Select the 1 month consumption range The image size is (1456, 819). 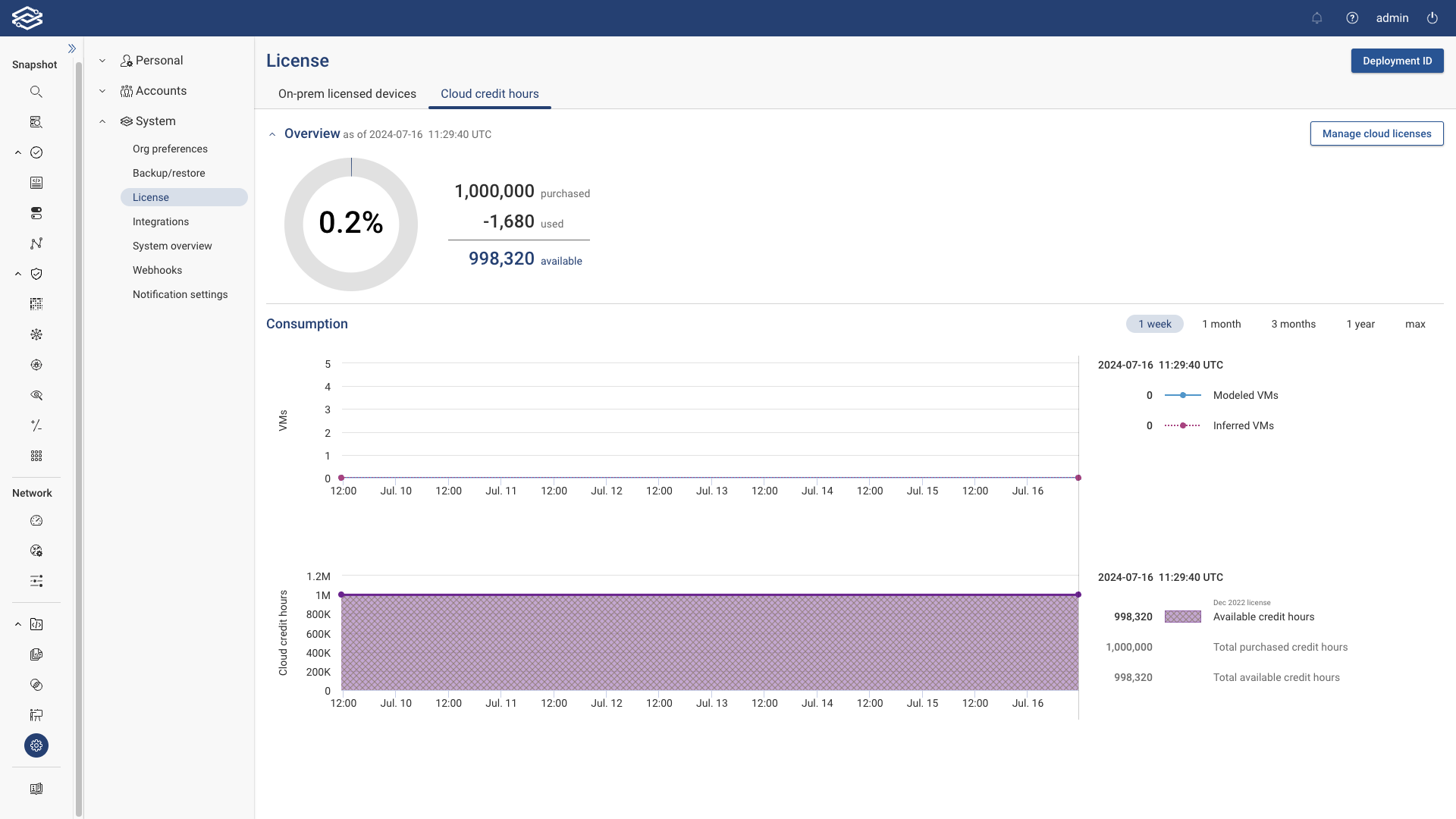(1221, 324)
